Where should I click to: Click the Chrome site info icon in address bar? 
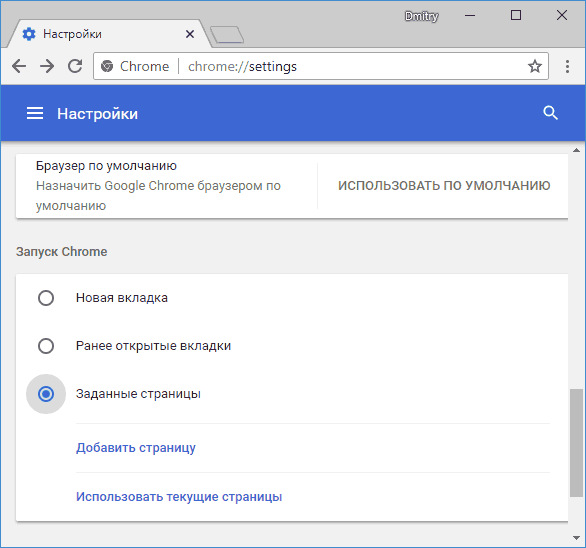pyautogui.click(x=107, y=66)
